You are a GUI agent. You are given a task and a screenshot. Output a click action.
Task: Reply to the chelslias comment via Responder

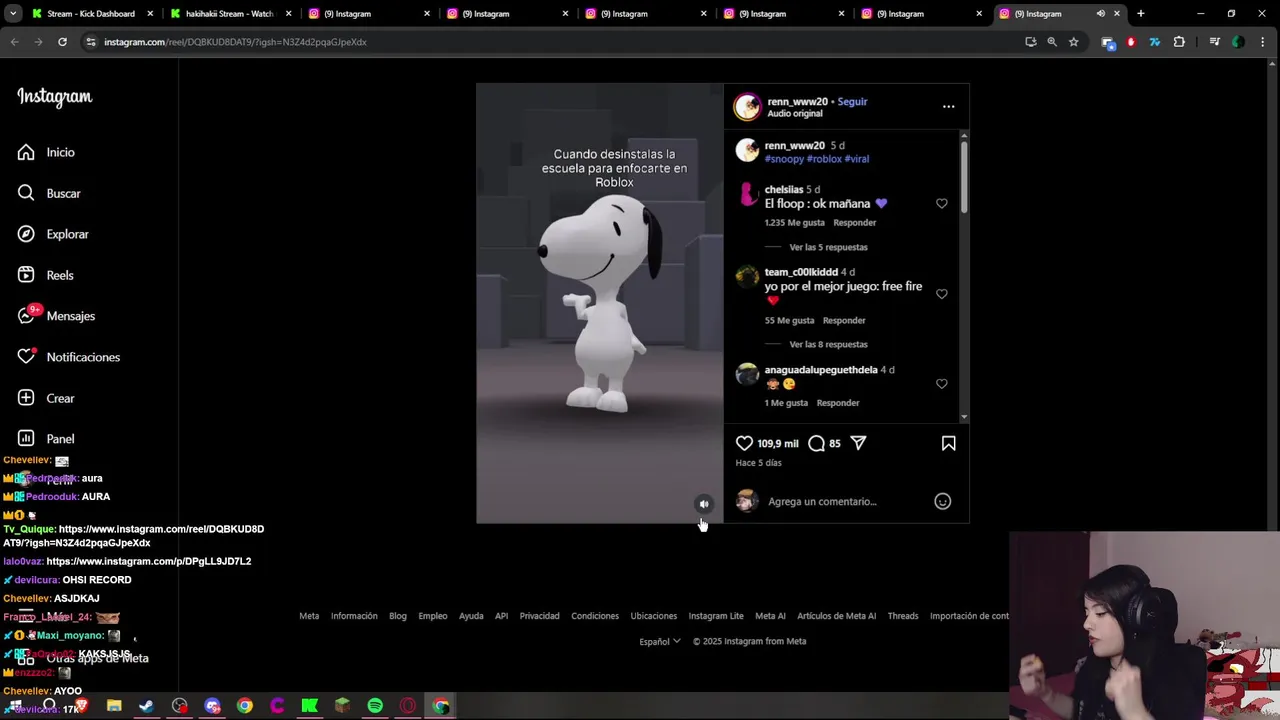point(854,223)
